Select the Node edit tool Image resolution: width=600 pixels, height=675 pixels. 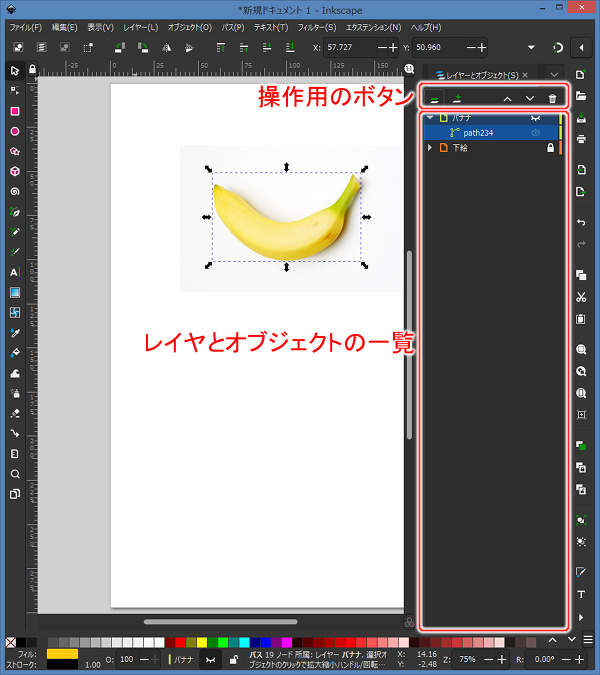(x=15, y=91)
